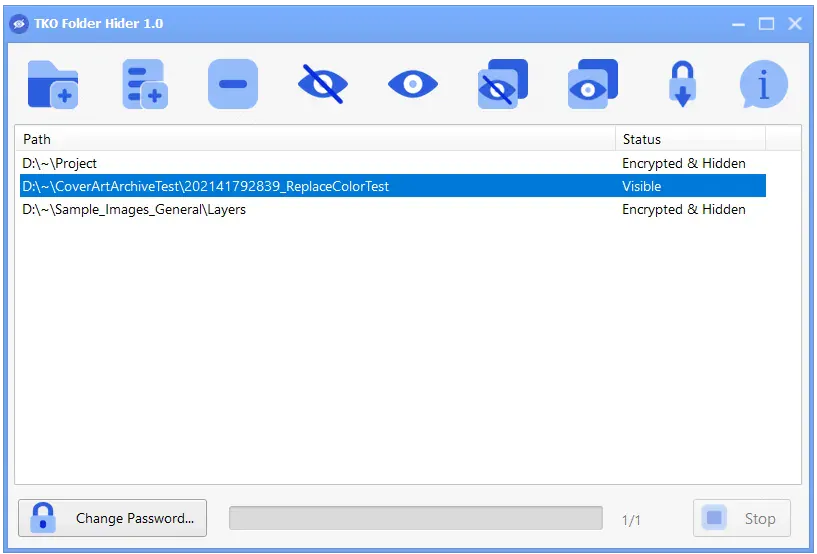Click Encrypted & Hidden status of Layers
Screen dimensions: 817x554
click(684, 209)
